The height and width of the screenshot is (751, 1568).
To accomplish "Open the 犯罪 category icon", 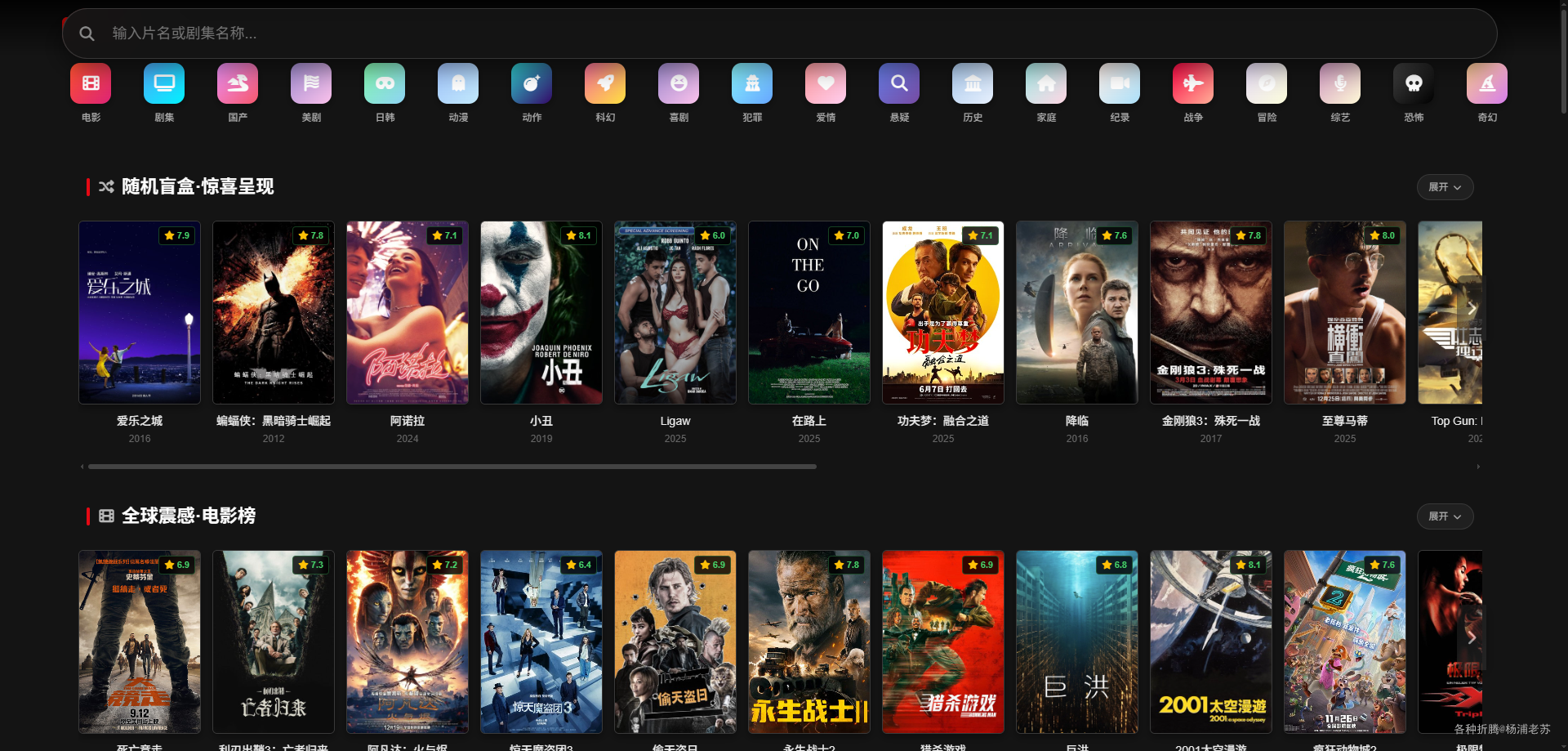I will (752, 83).
